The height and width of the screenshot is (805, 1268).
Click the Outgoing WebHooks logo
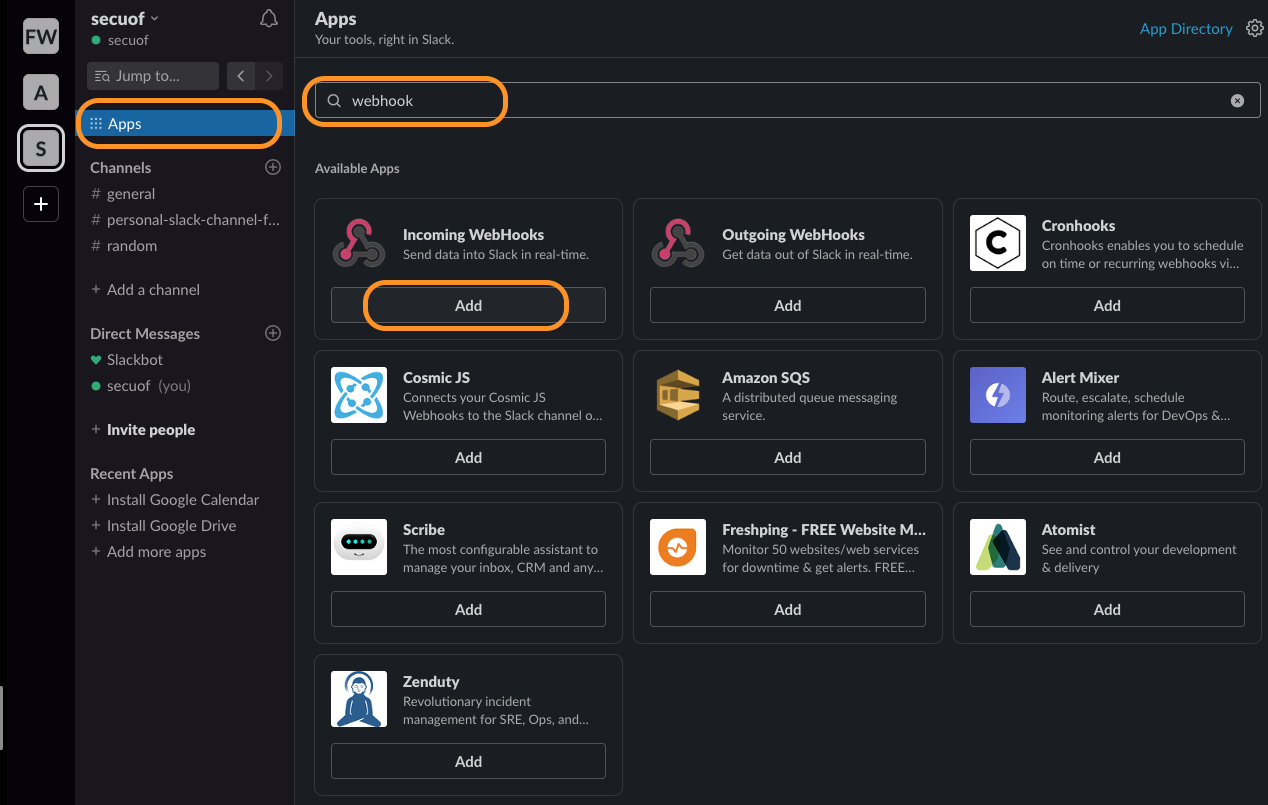678,243
